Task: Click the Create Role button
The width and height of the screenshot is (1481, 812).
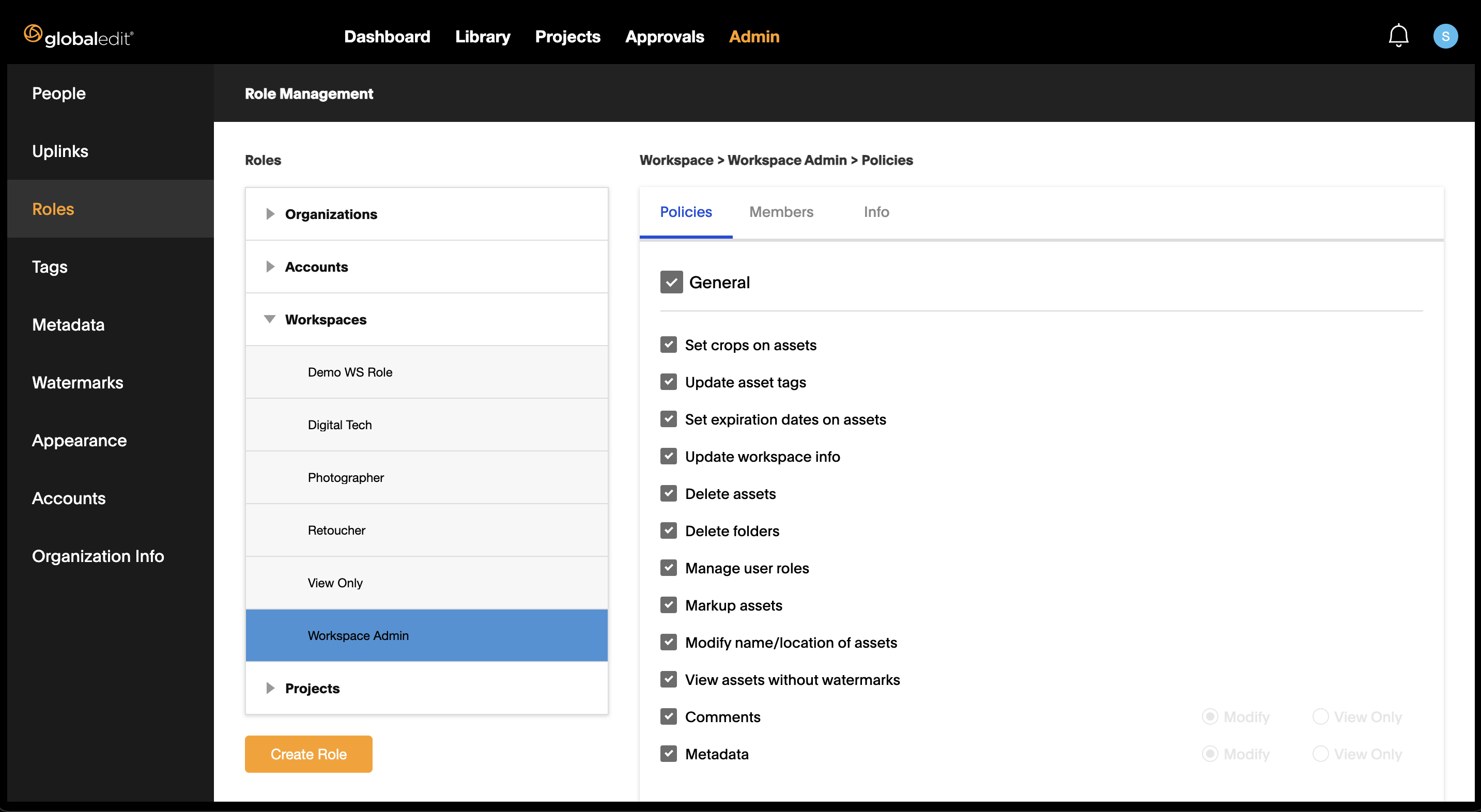Action: point(308,754)
